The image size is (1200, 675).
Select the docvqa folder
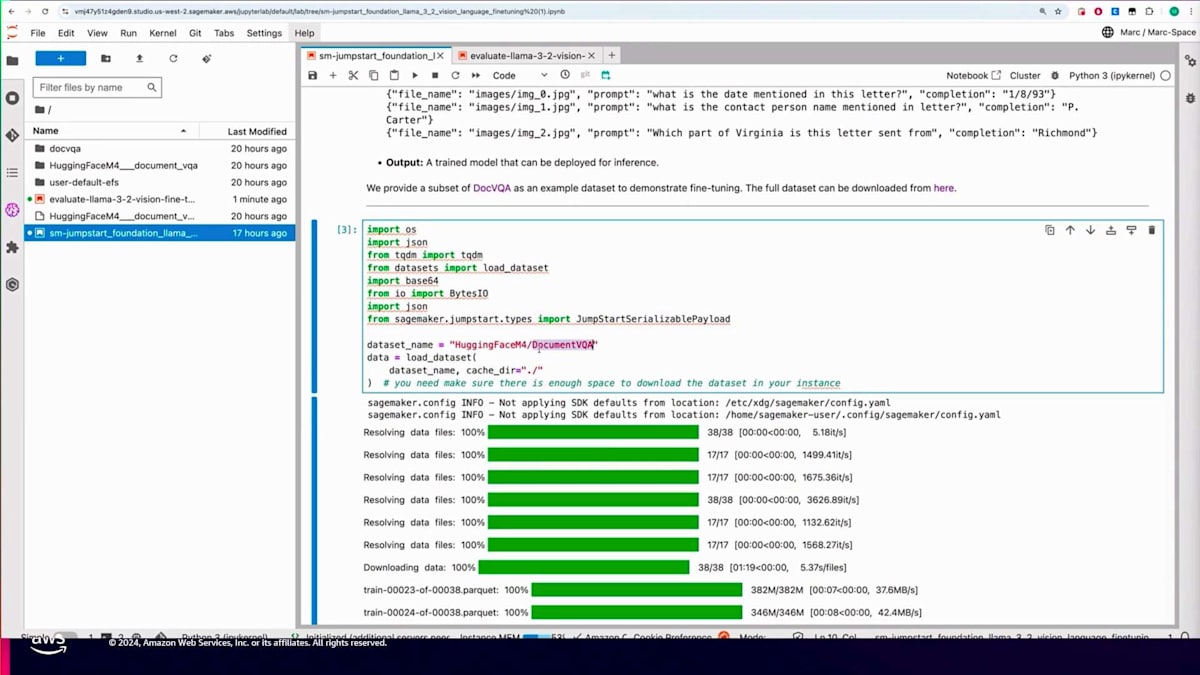(x=161, y=148)
